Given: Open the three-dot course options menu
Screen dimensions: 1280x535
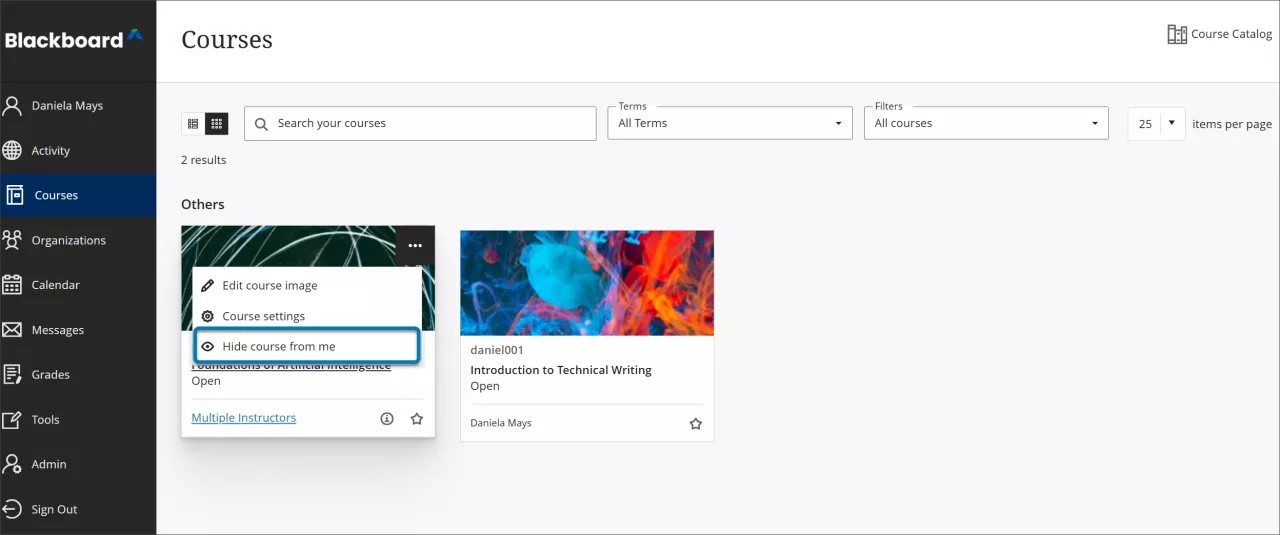Looking at the screenshot, I should tap(415, 246).
